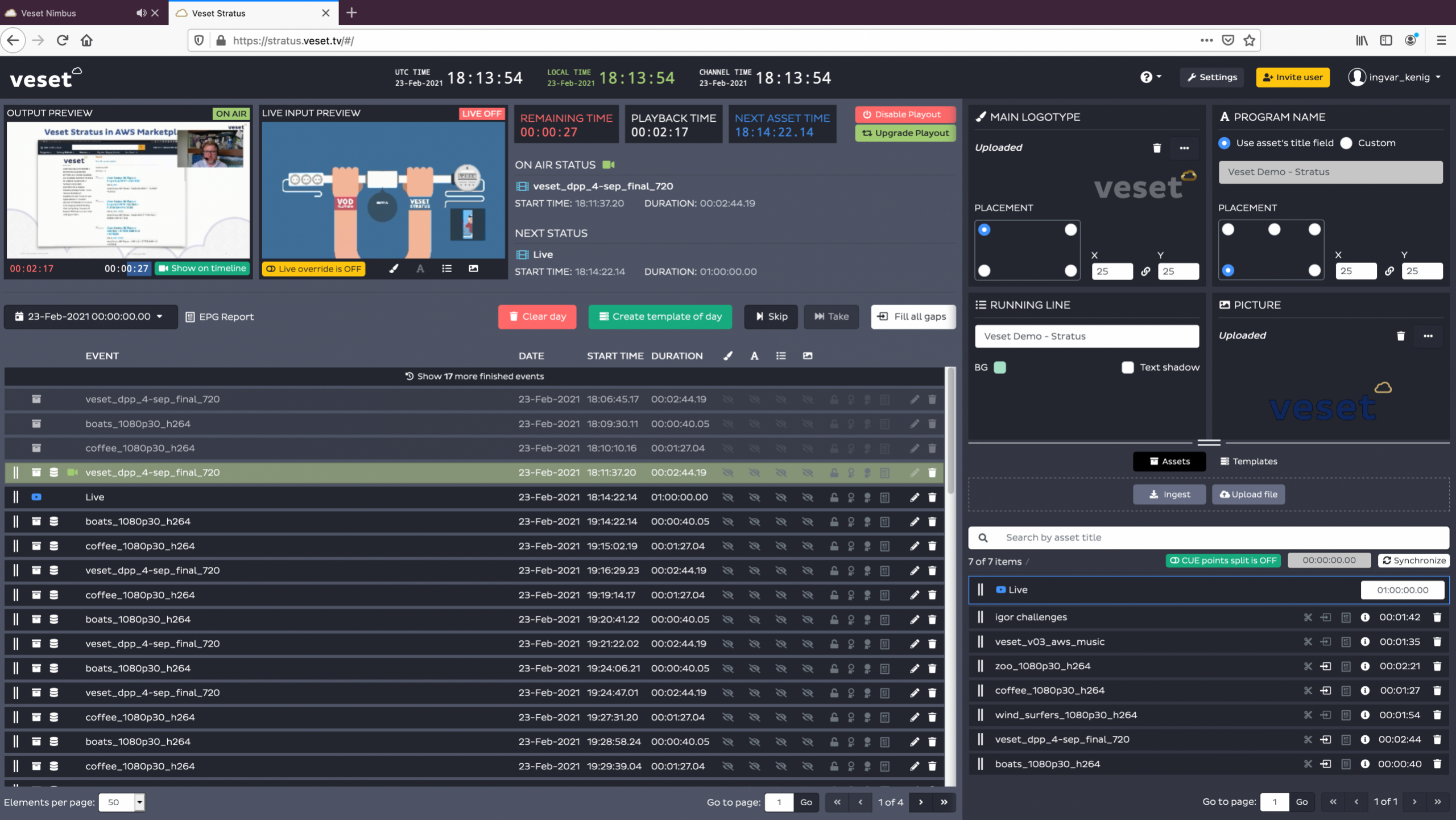Screen dimensions: 1456x820
Task: Go to next playlist page
Action: [920, 802]
